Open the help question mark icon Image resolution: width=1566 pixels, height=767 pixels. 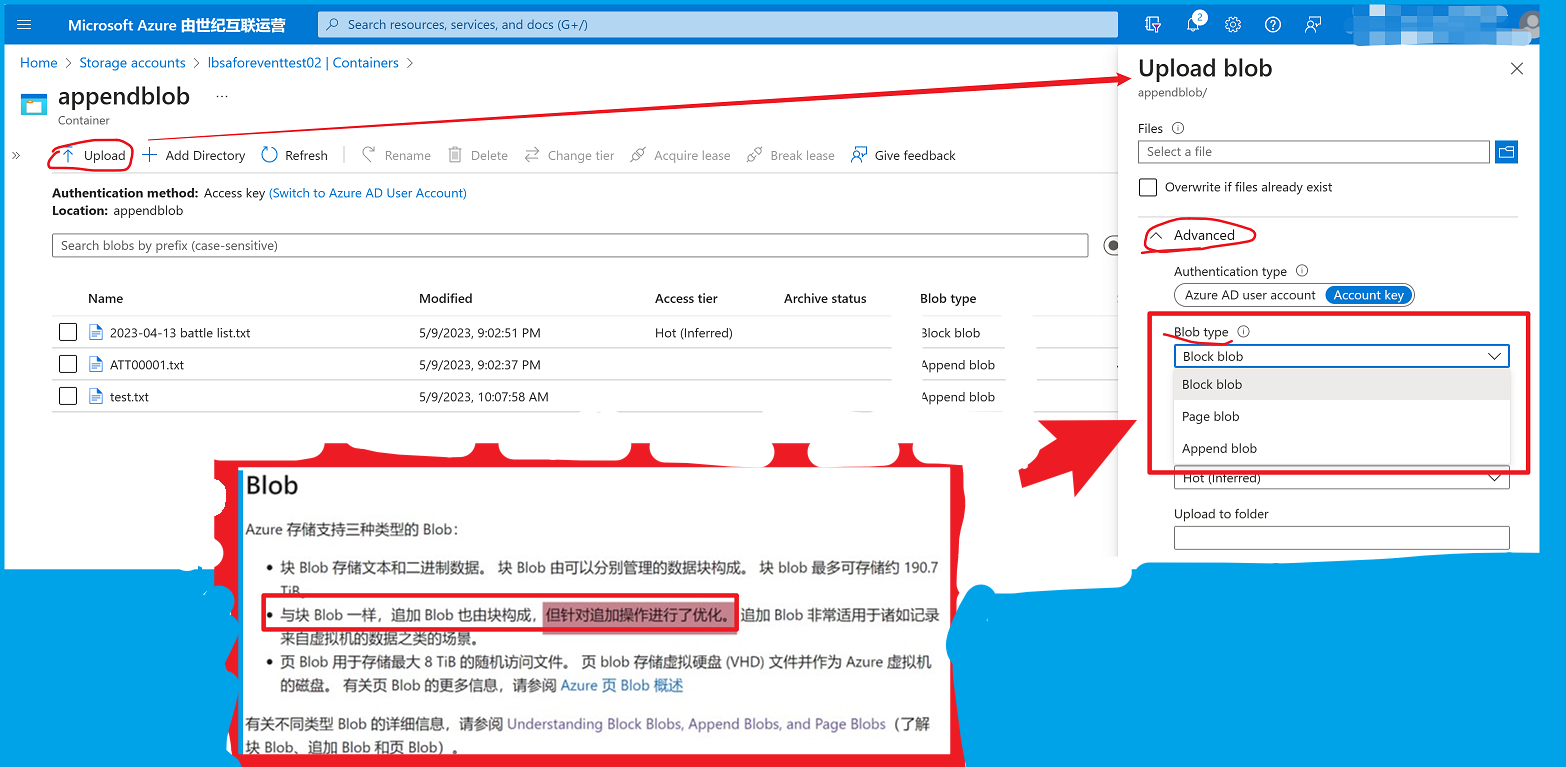coord(1273,25)
